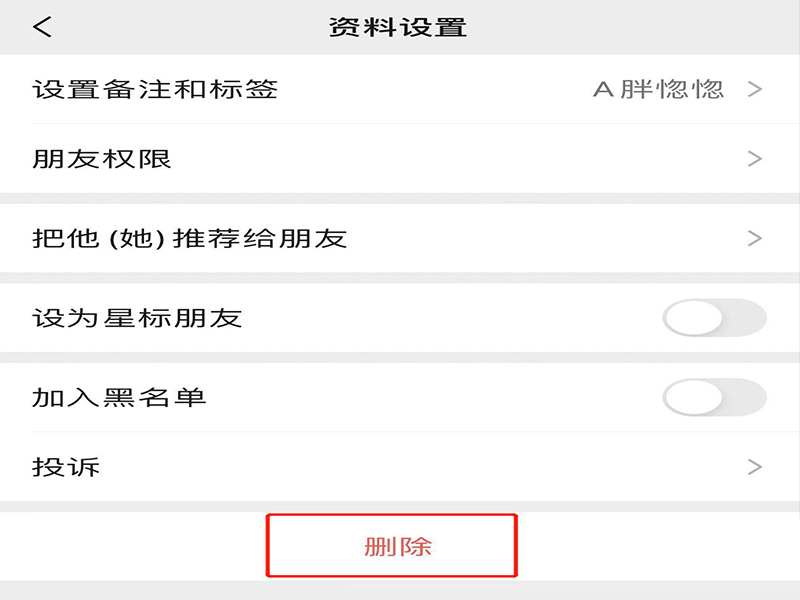Select the 投诉 label
This screenshot has width=800, height=600.
click(66, 467)
